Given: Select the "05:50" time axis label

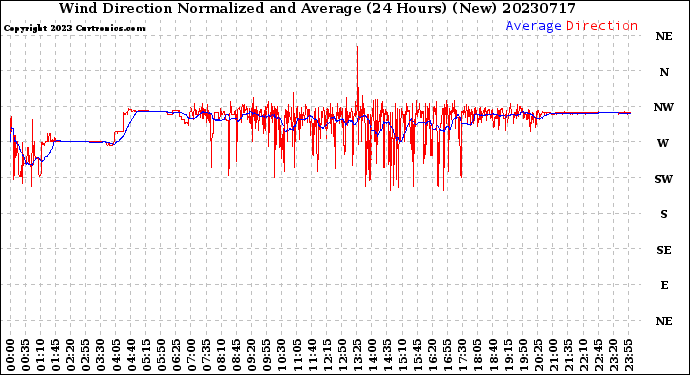Looking at the screenshot, I should click(x=161, y=355).
